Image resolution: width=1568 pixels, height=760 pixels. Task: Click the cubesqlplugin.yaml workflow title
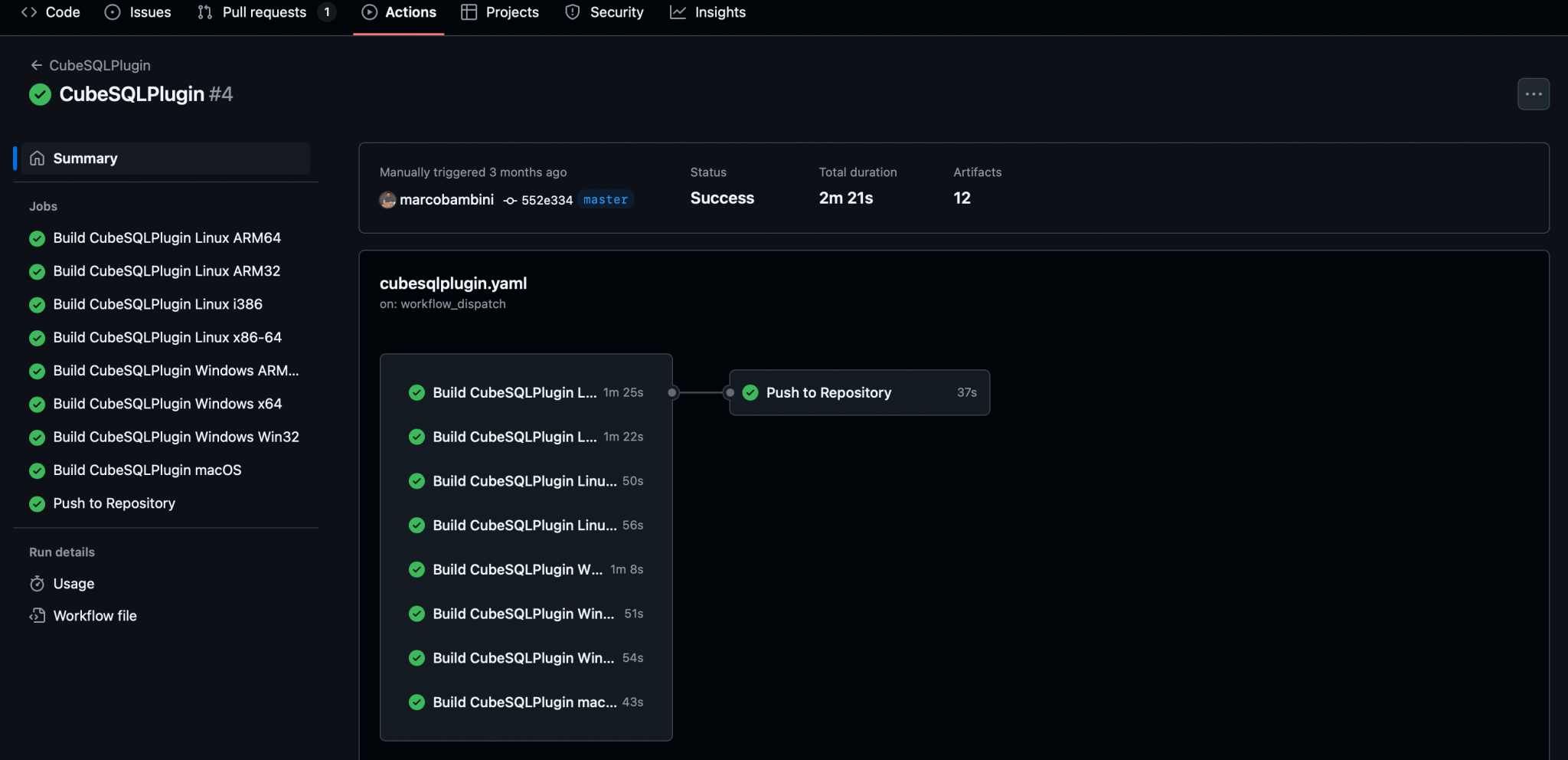453,283
